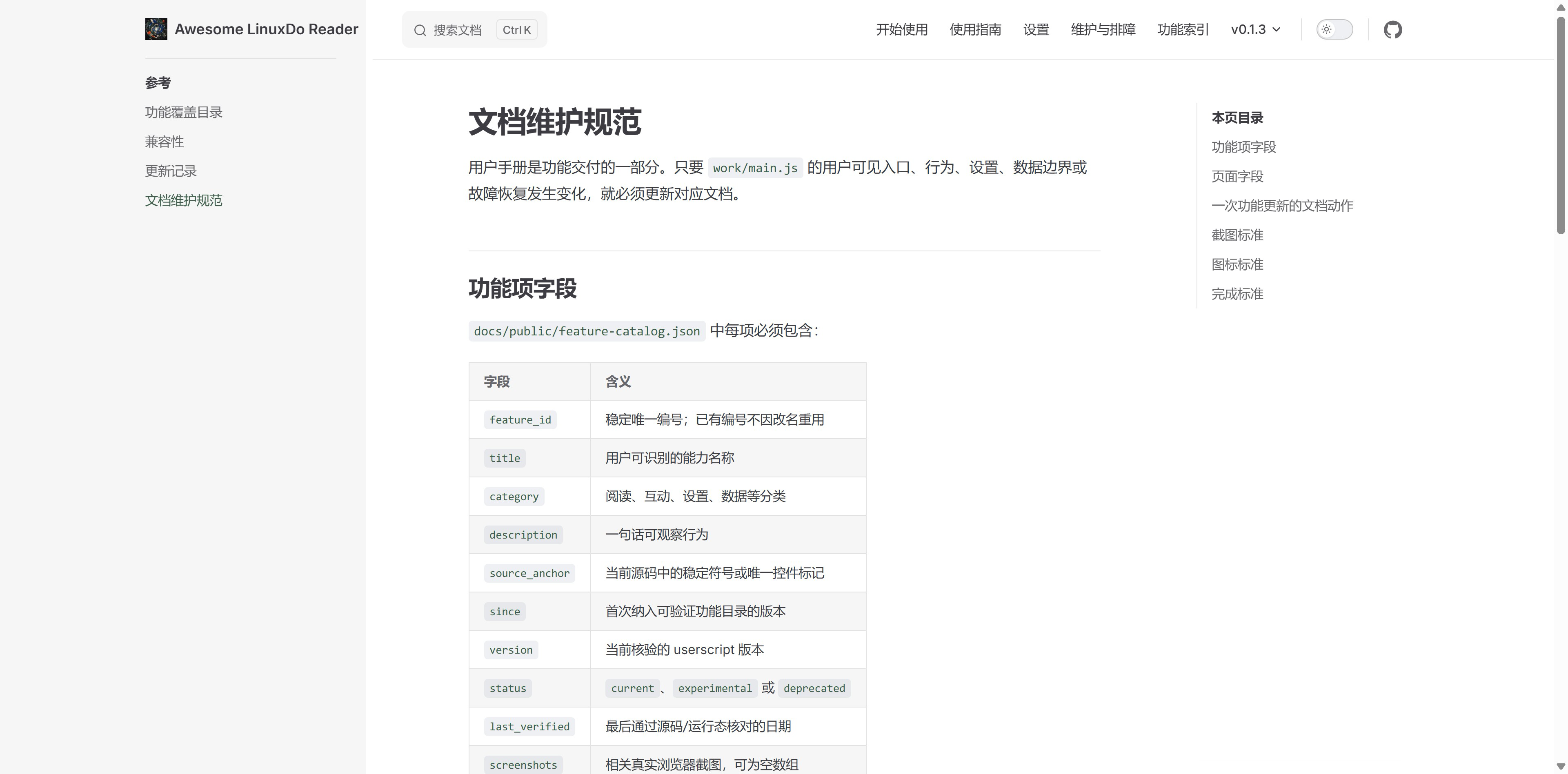Open the GitHub repository icon
This screenshot has height=774, width=1568.
coord(1393,29)
